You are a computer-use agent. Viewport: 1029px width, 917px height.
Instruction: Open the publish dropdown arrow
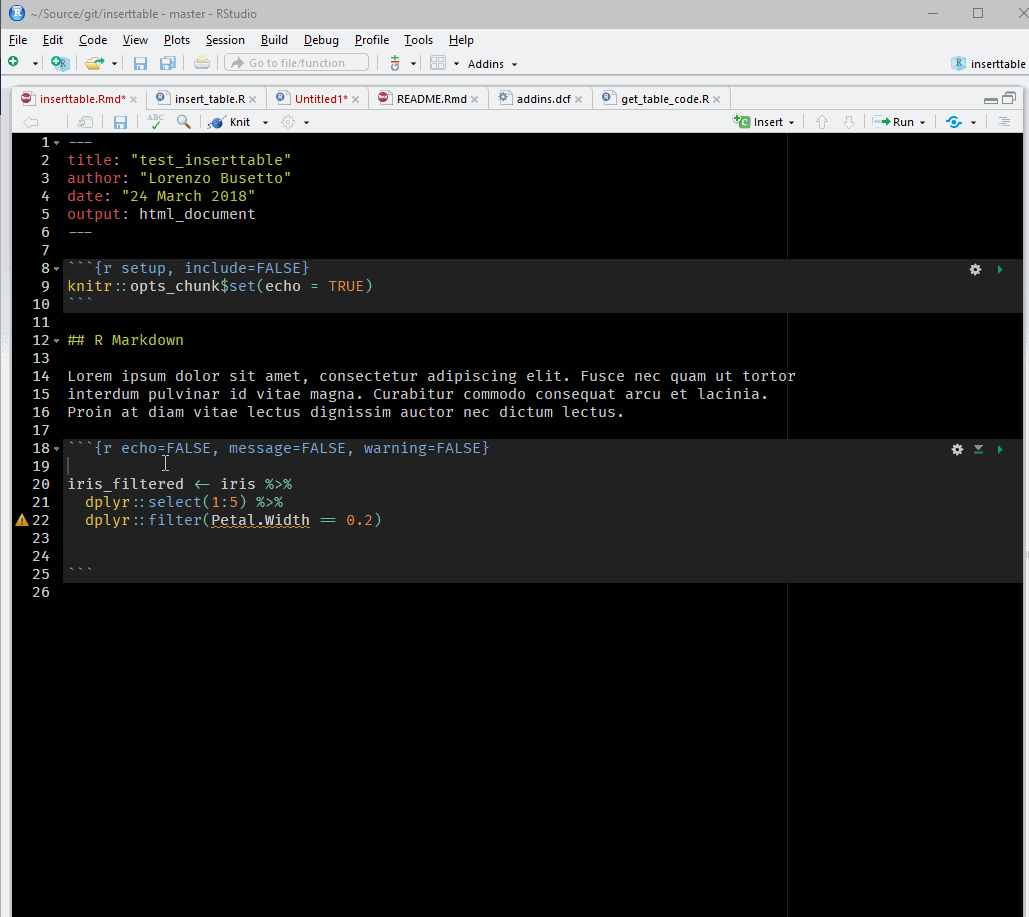point(973,123)
